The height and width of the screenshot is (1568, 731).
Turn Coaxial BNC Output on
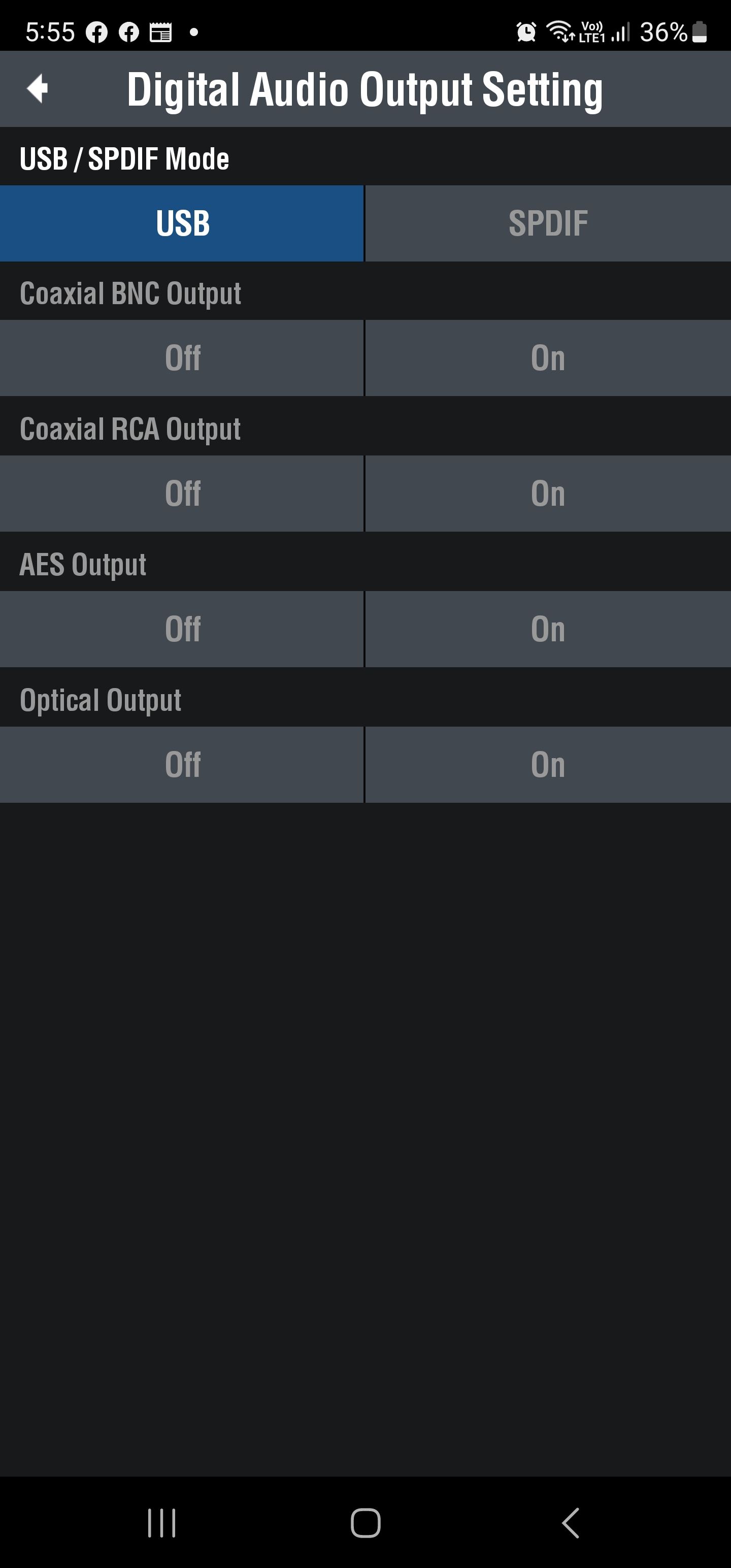[548, 358]
